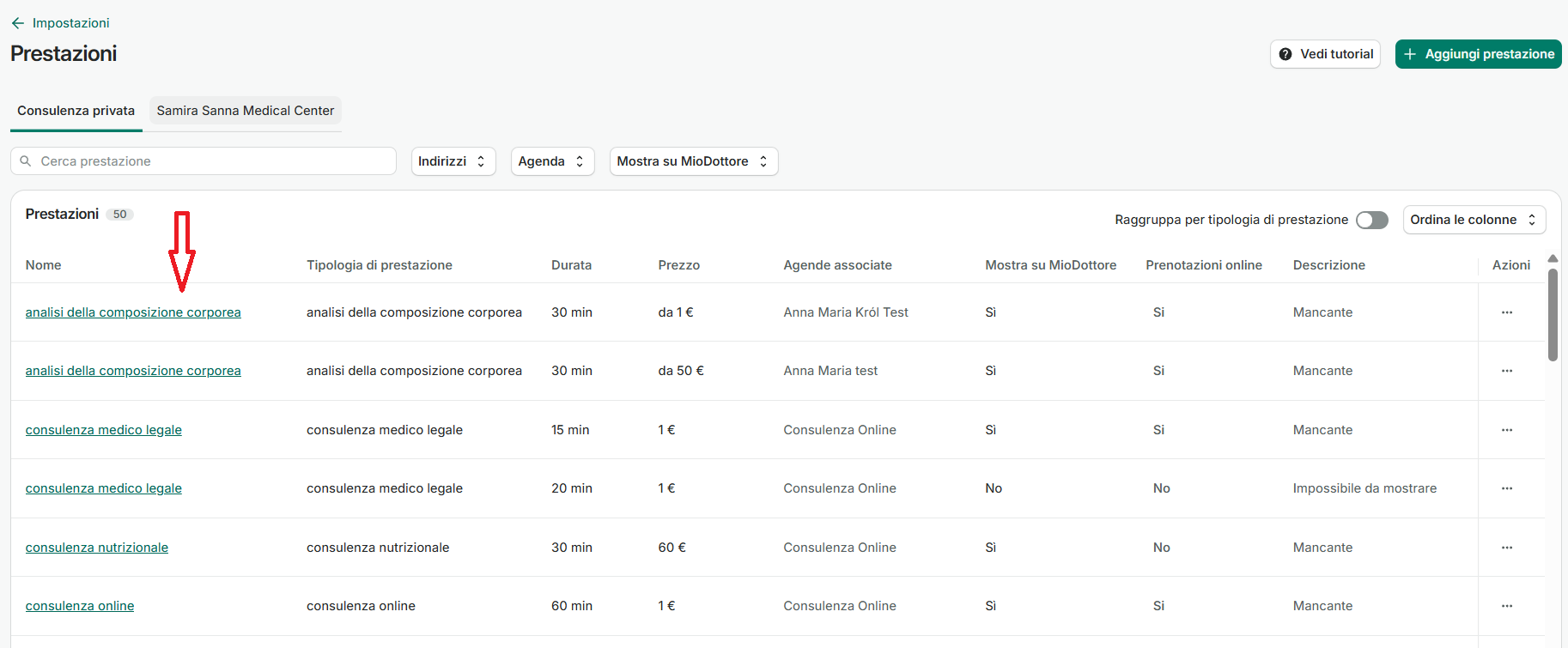This screenshot has width=1568, height=648.
Task: Click the Aggiungi prestazione button
Action: tap(1478, 54)
